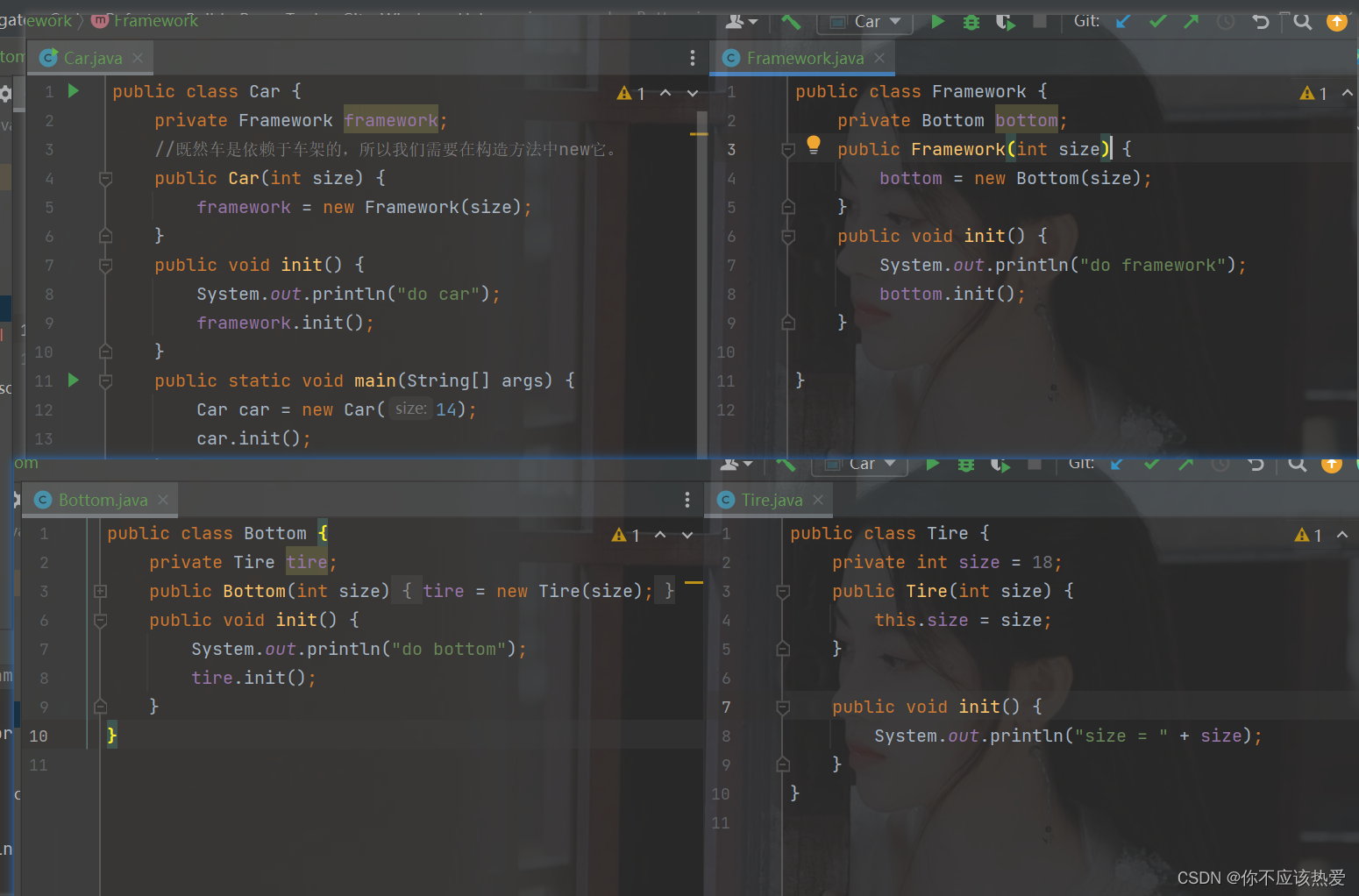
Task: Click the string "do car" in Car.java
Action: [x=438, y=294]
